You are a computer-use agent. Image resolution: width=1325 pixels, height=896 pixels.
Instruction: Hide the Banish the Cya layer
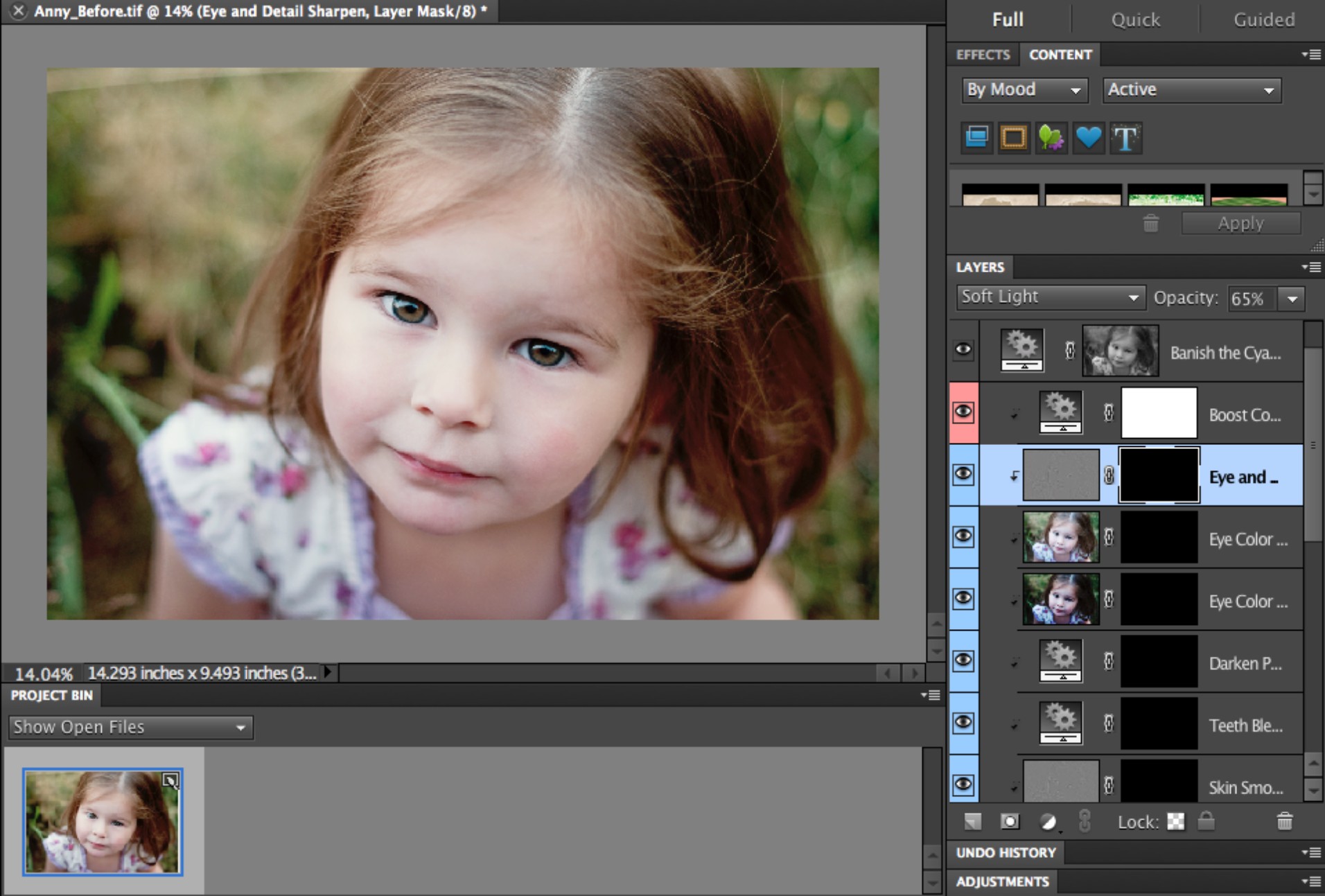click(x=963, y=350)
